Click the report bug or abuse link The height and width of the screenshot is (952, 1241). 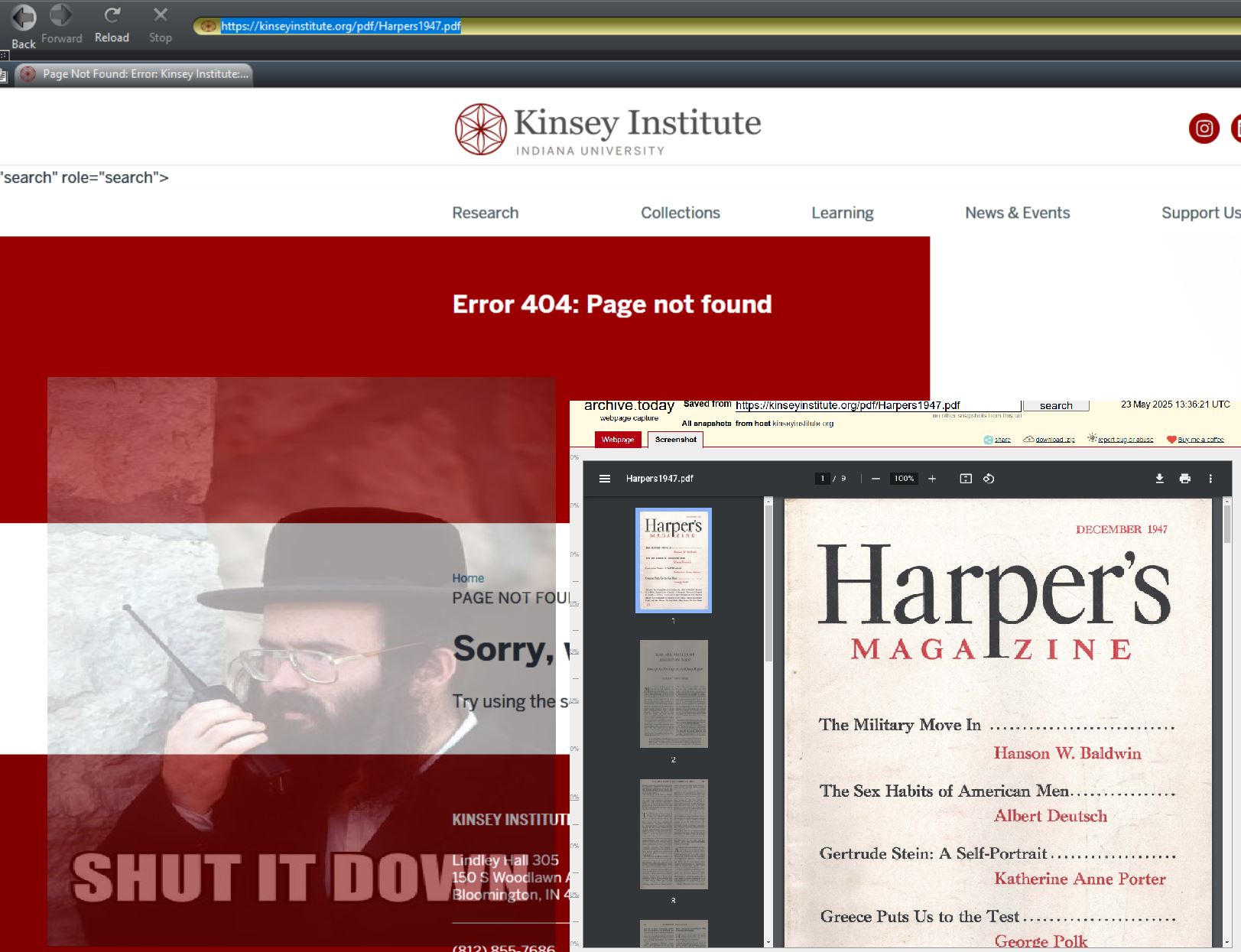coord(1121,440)
